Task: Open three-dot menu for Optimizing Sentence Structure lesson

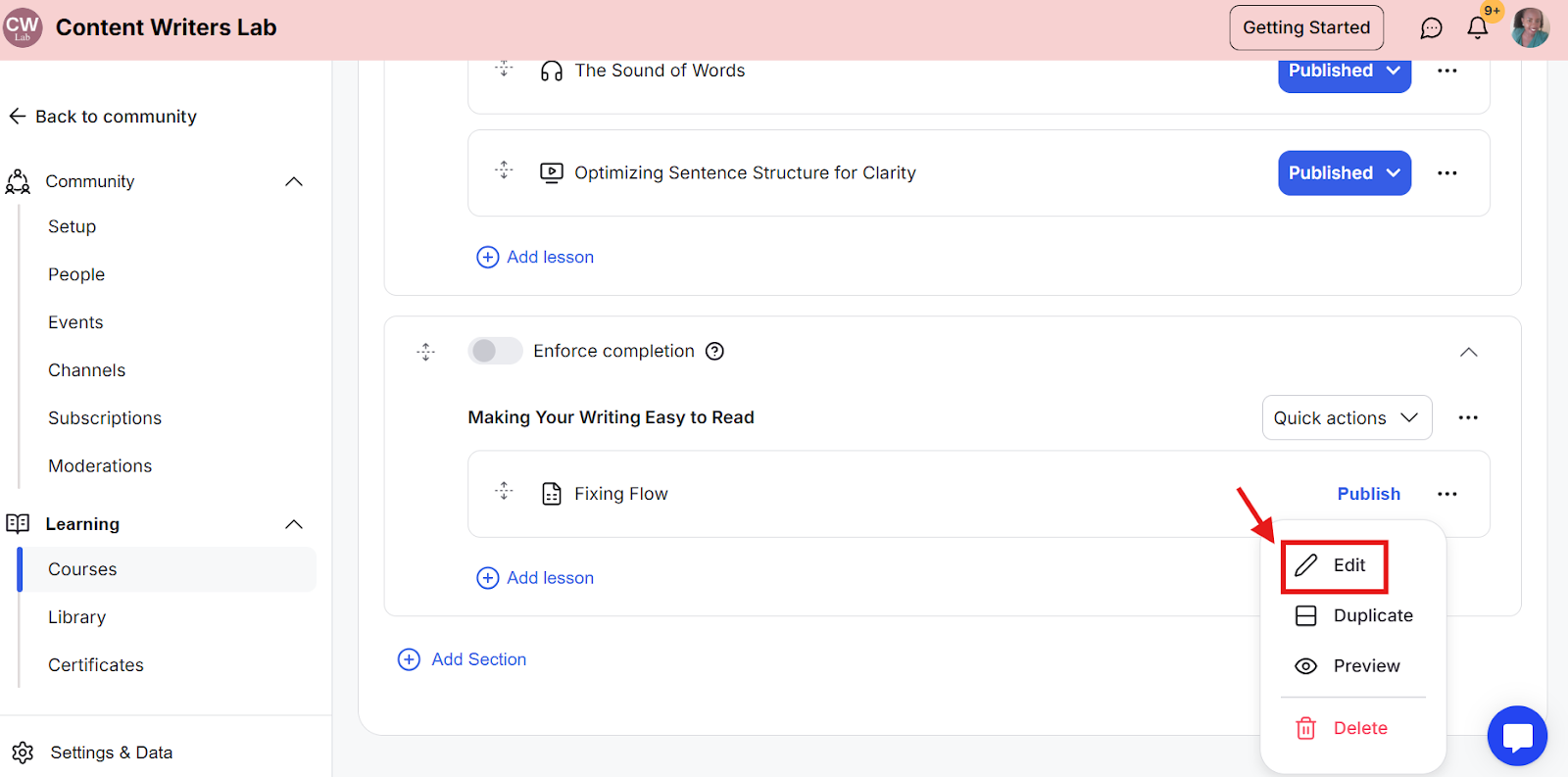Action: click(x=1446, y=173)
